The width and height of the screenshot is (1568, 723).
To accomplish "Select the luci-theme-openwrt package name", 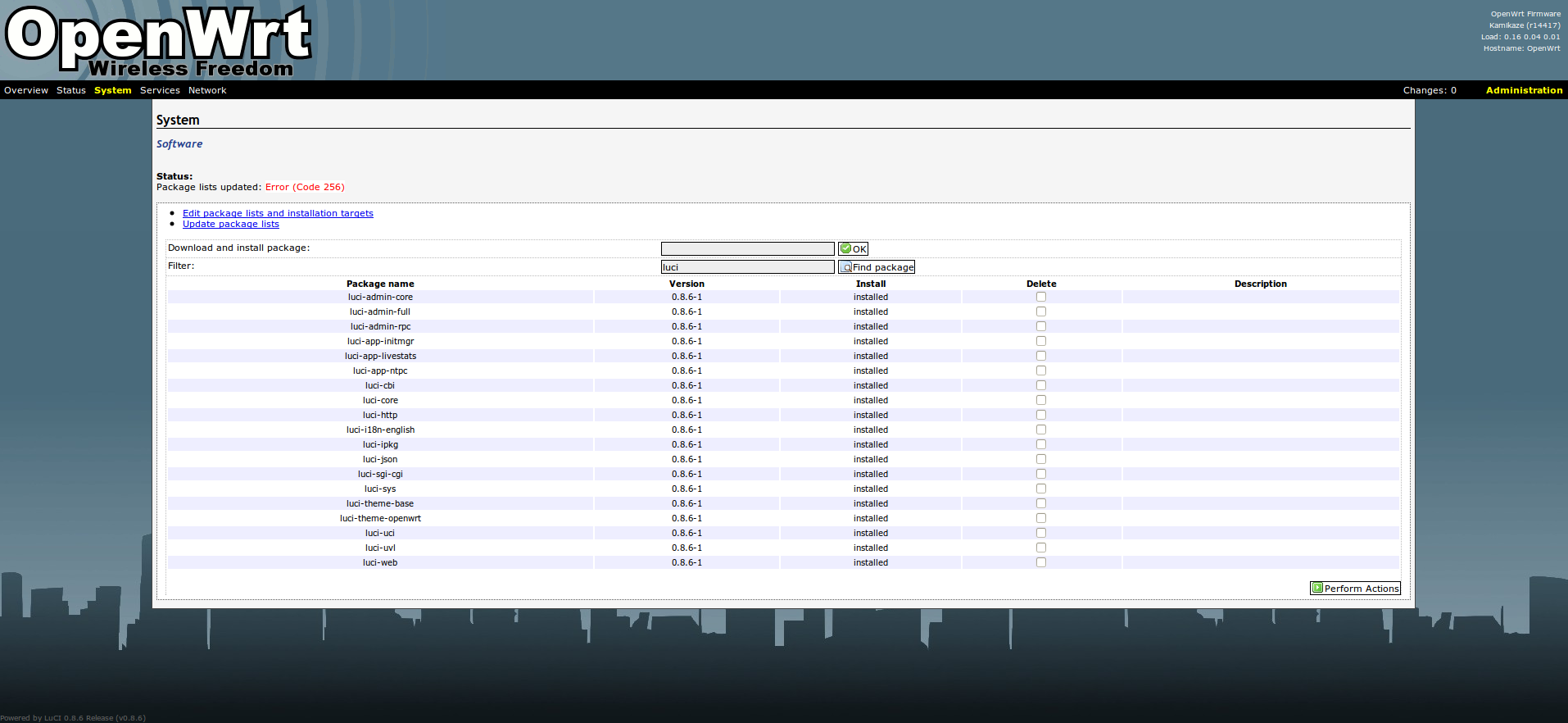I will click(x=380, y=518).
